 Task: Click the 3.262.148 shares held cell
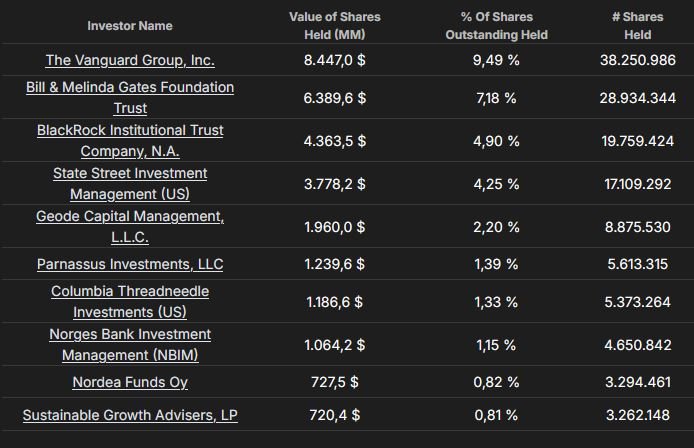click(628, 414)
